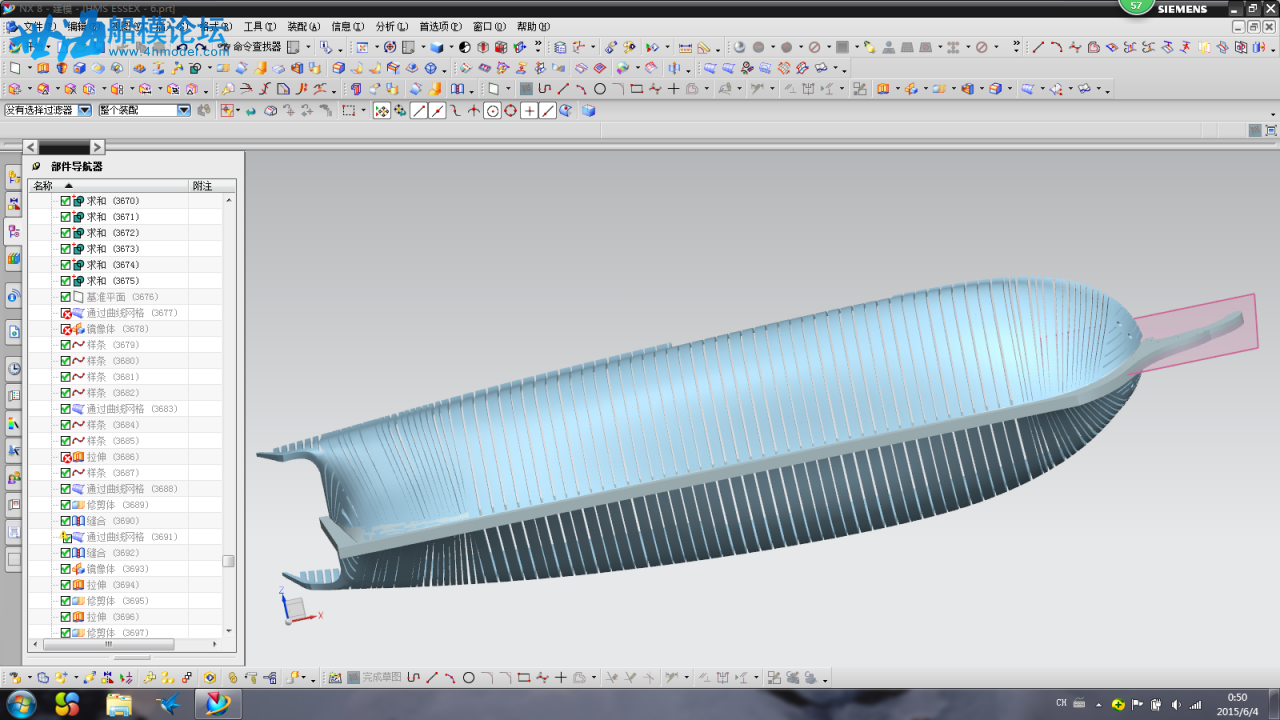Toggle the 通过曲线网格 (3677) checkbox
This screenshot has width=1280, height=720.
65,313
